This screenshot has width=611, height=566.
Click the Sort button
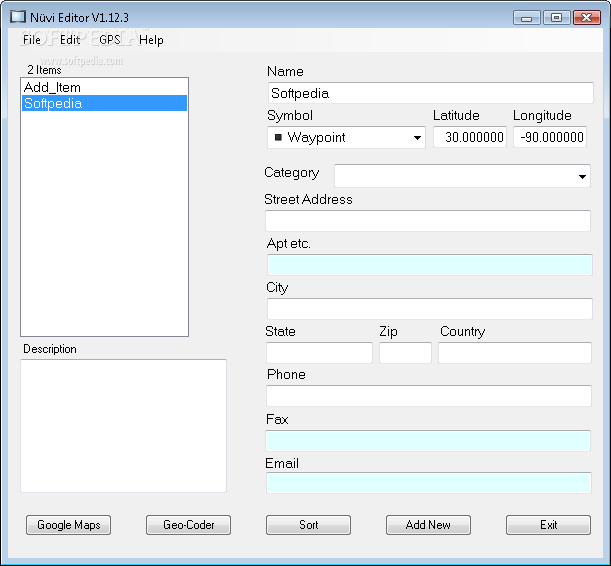point(309,525)
